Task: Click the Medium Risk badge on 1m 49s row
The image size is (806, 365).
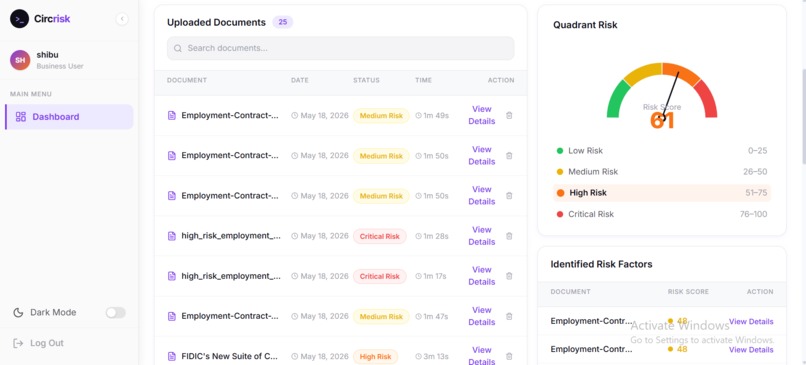Action: tap(381, 116)
